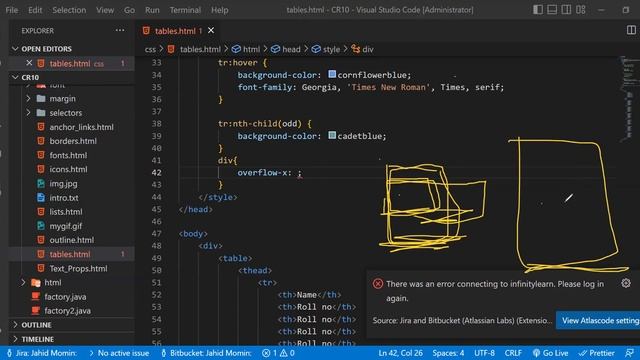This screenshot has width=640, height=360.
Task: Click css breadcrumb segment
Action: pos(150,49)
